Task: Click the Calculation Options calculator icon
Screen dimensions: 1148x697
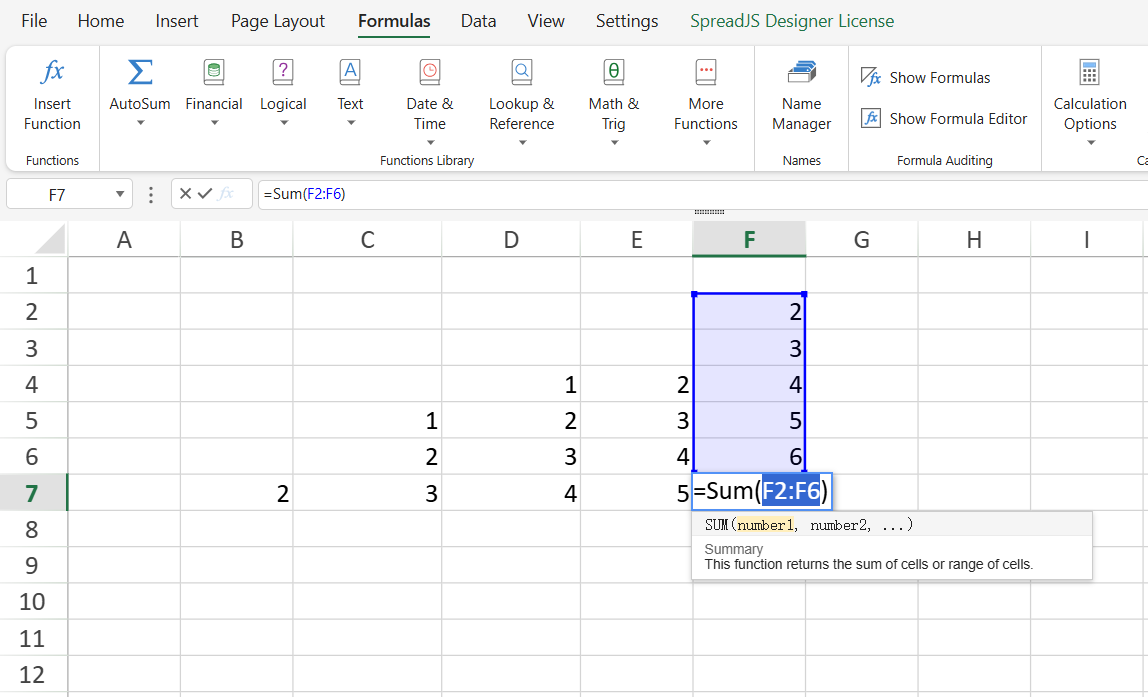Action: pos(1089,72)
